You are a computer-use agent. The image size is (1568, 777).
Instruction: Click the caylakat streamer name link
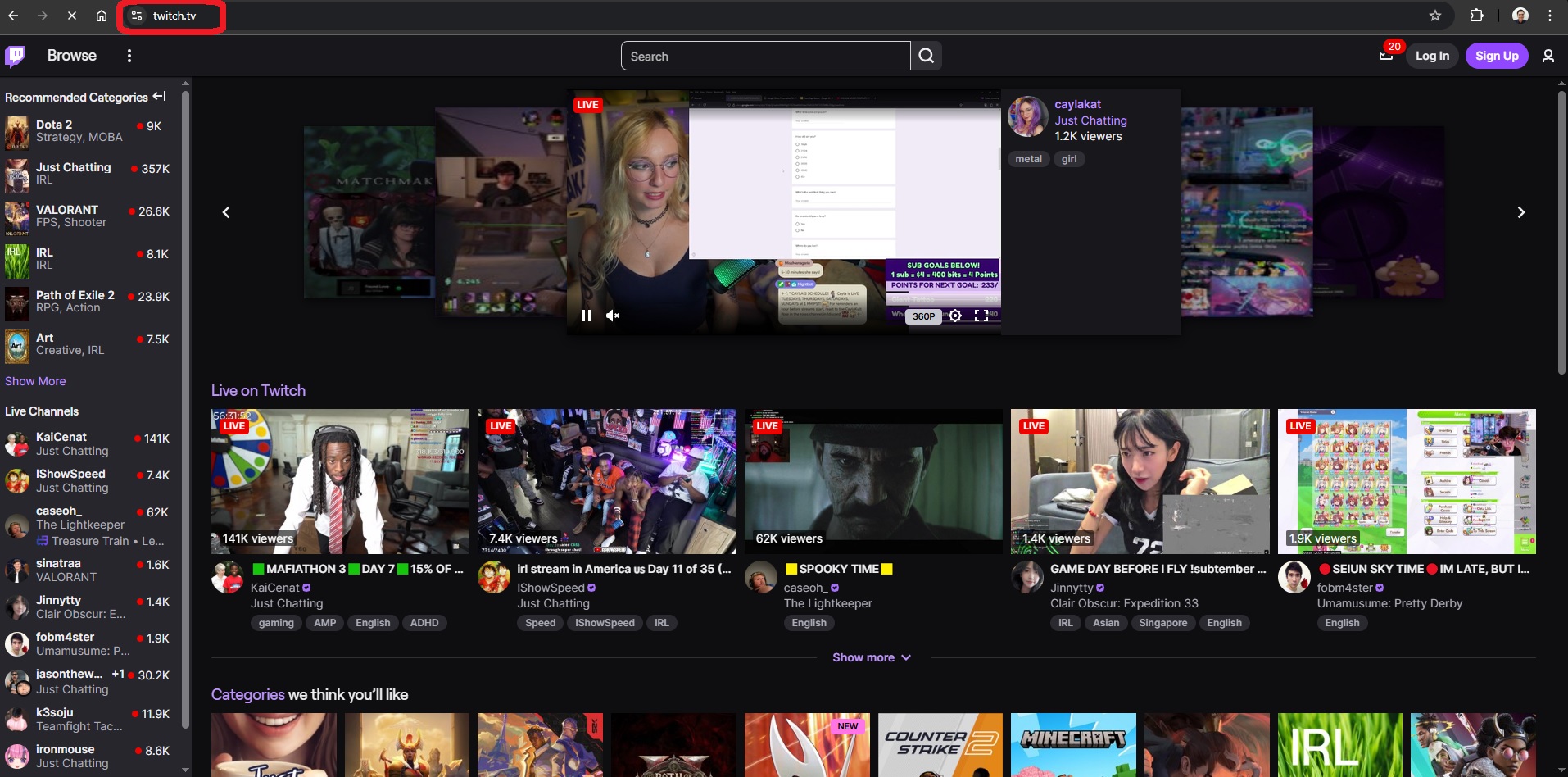[x=1077, y=104]
